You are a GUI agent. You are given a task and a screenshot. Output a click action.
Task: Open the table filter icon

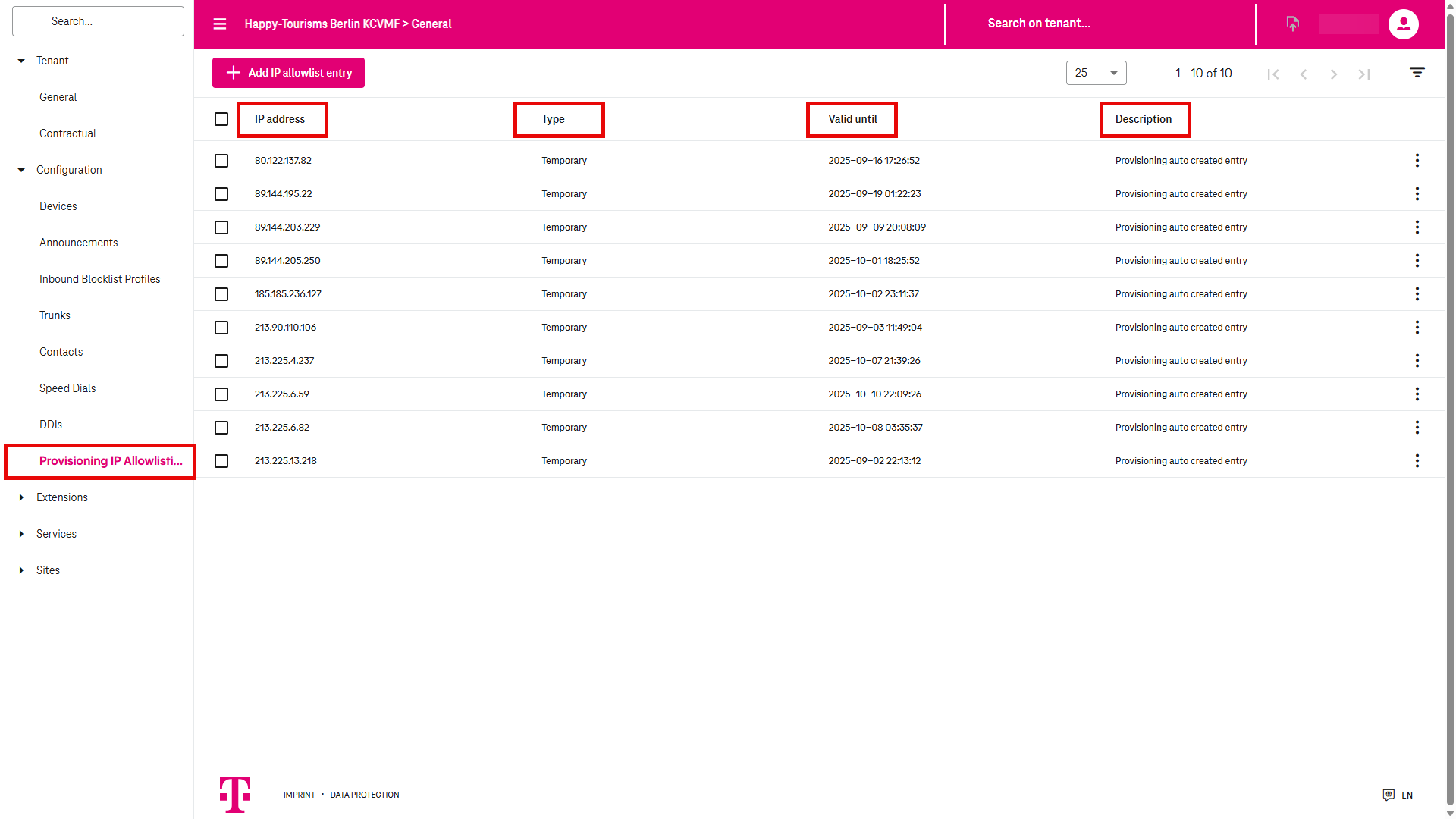(1417, 73)
